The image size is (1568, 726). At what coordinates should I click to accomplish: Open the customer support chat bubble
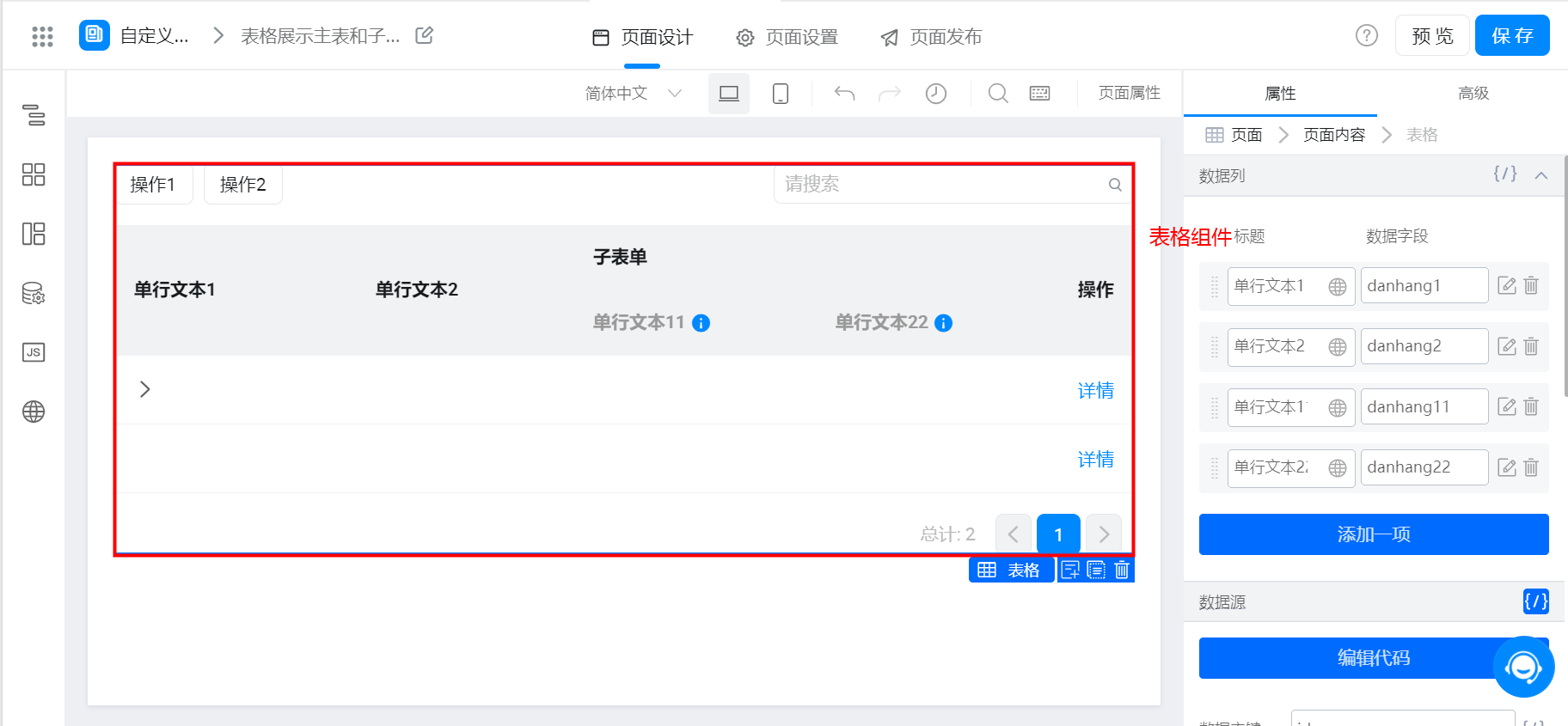(x=1524, y=667)
